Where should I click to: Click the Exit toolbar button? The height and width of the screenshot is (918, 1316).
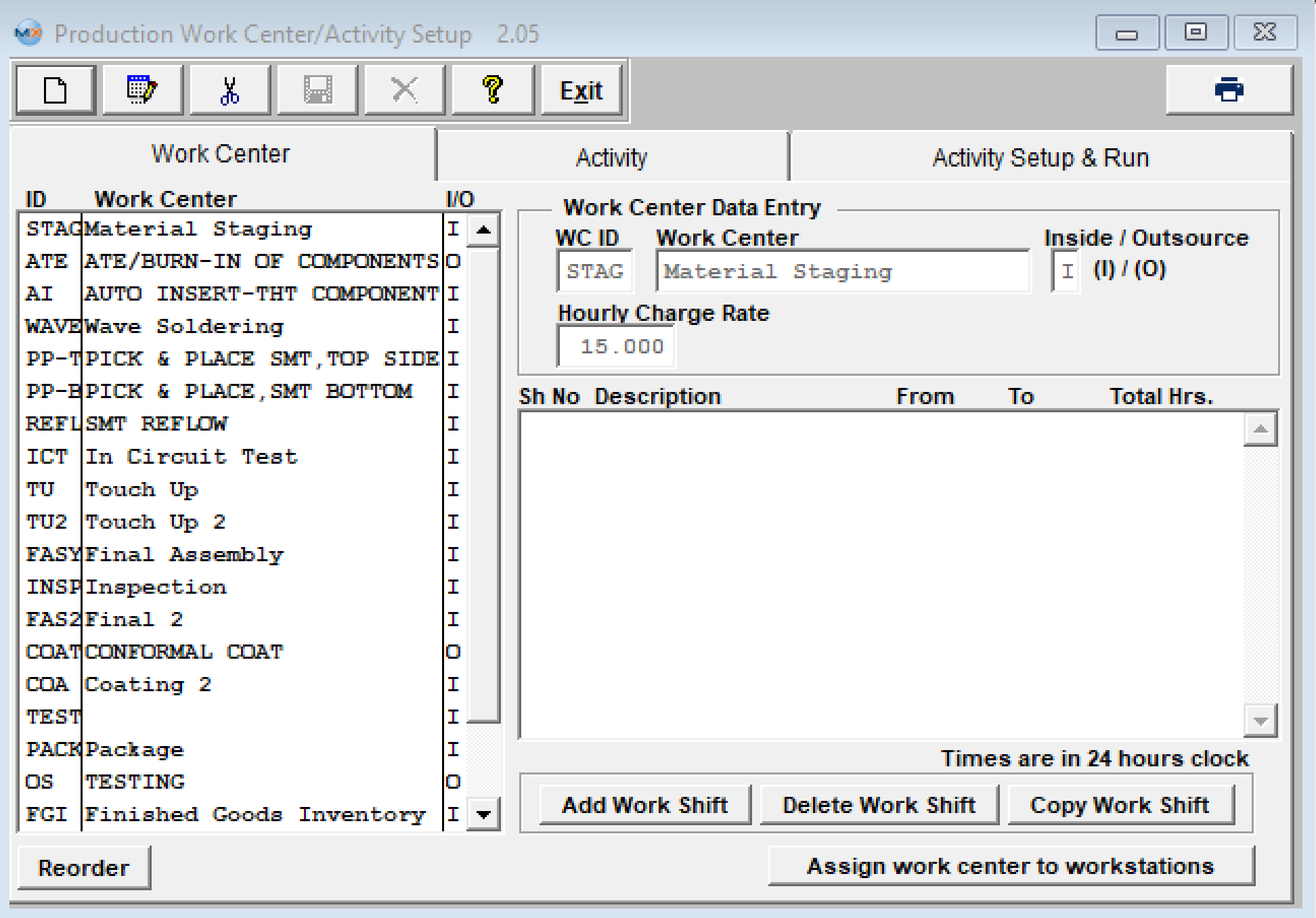pos(581,90)
